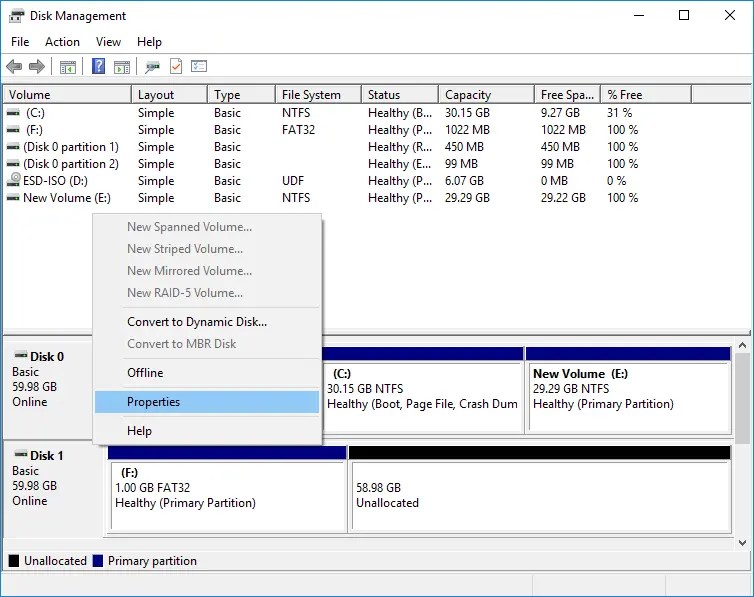This screenshot has height=597, width=754.
Task: Click the Back arrow toolbar icon
Action: (14, 67)
